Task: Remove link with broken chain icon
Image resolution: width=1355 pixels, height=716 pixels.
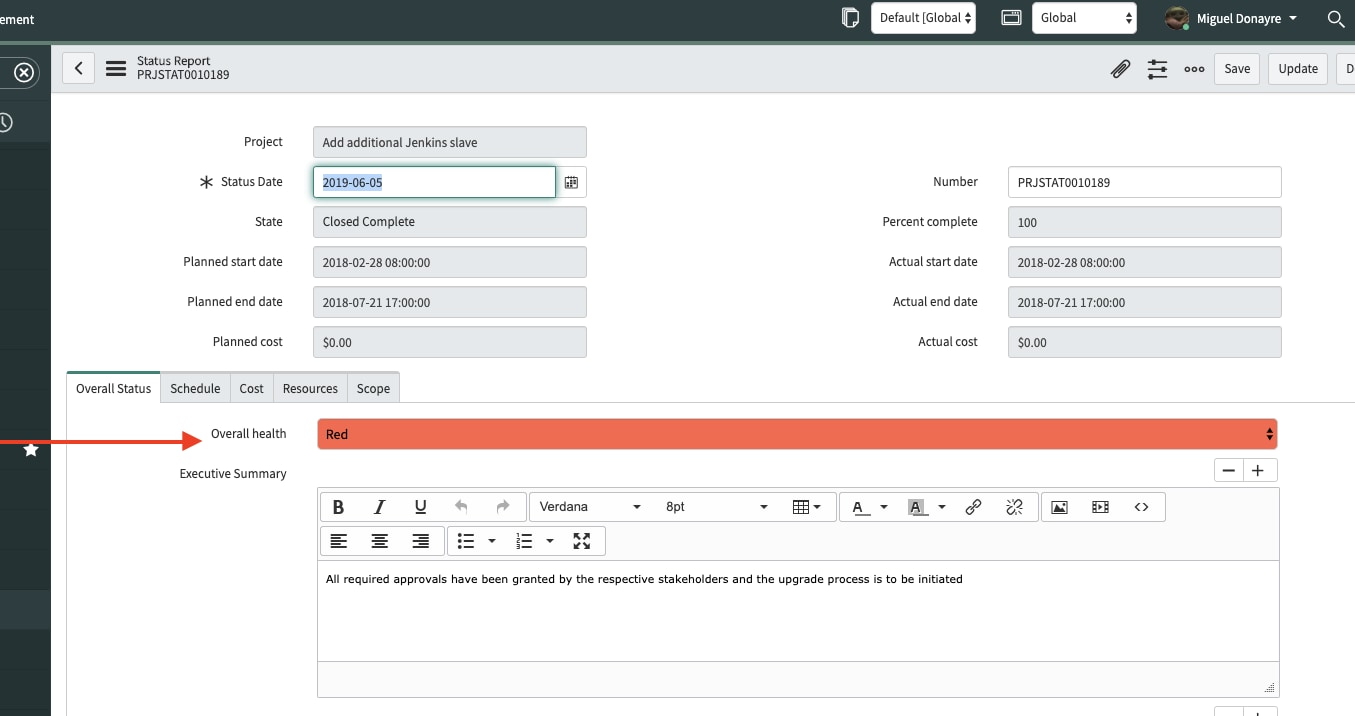Action: (x=1014, y=507)
